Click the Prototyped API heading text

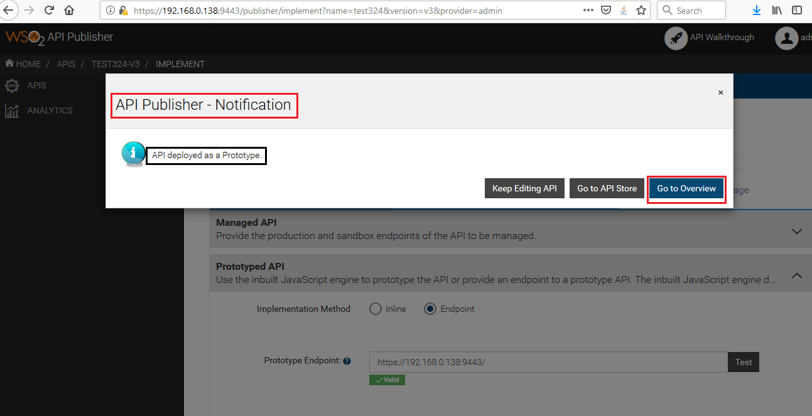click(250, 266)
